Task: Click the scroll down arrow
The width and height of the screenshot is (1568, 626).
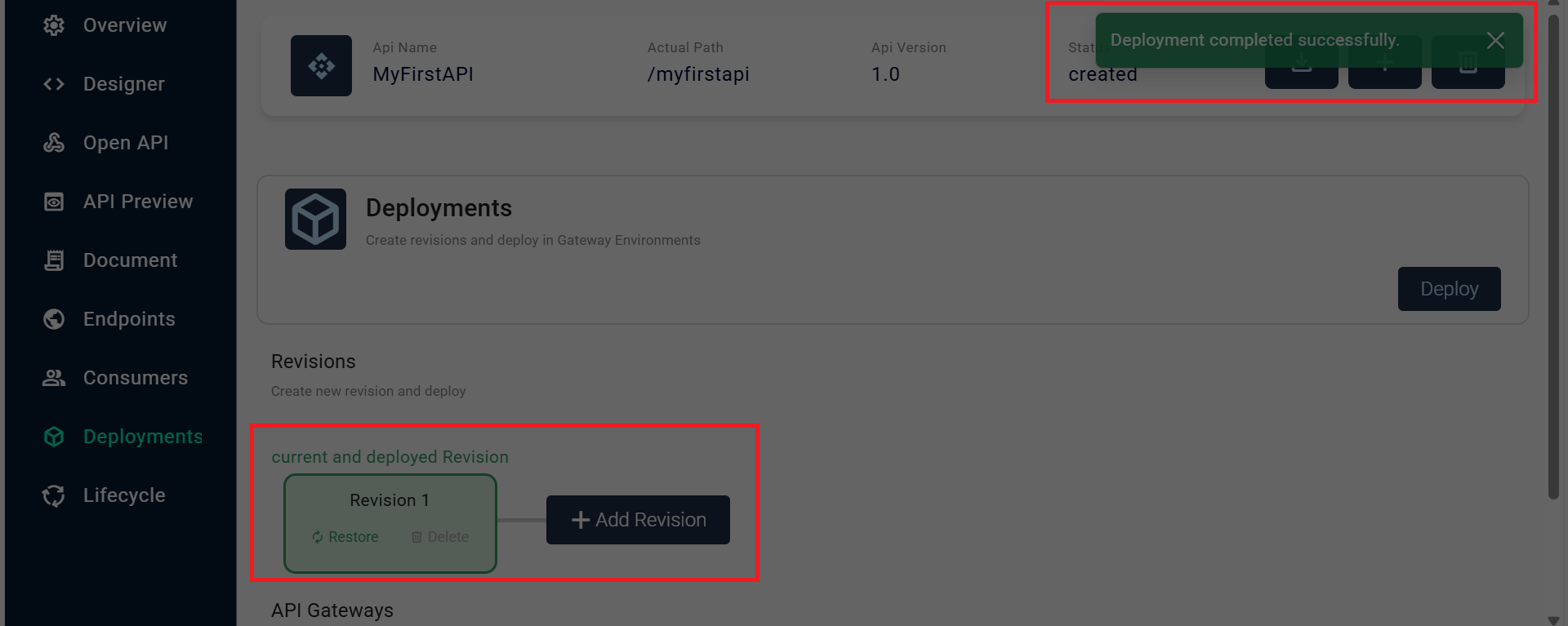Action: point(1553,620)
